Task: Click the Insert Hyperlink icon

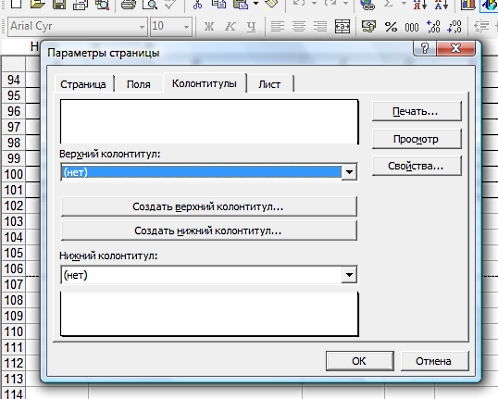Action: 368,4
